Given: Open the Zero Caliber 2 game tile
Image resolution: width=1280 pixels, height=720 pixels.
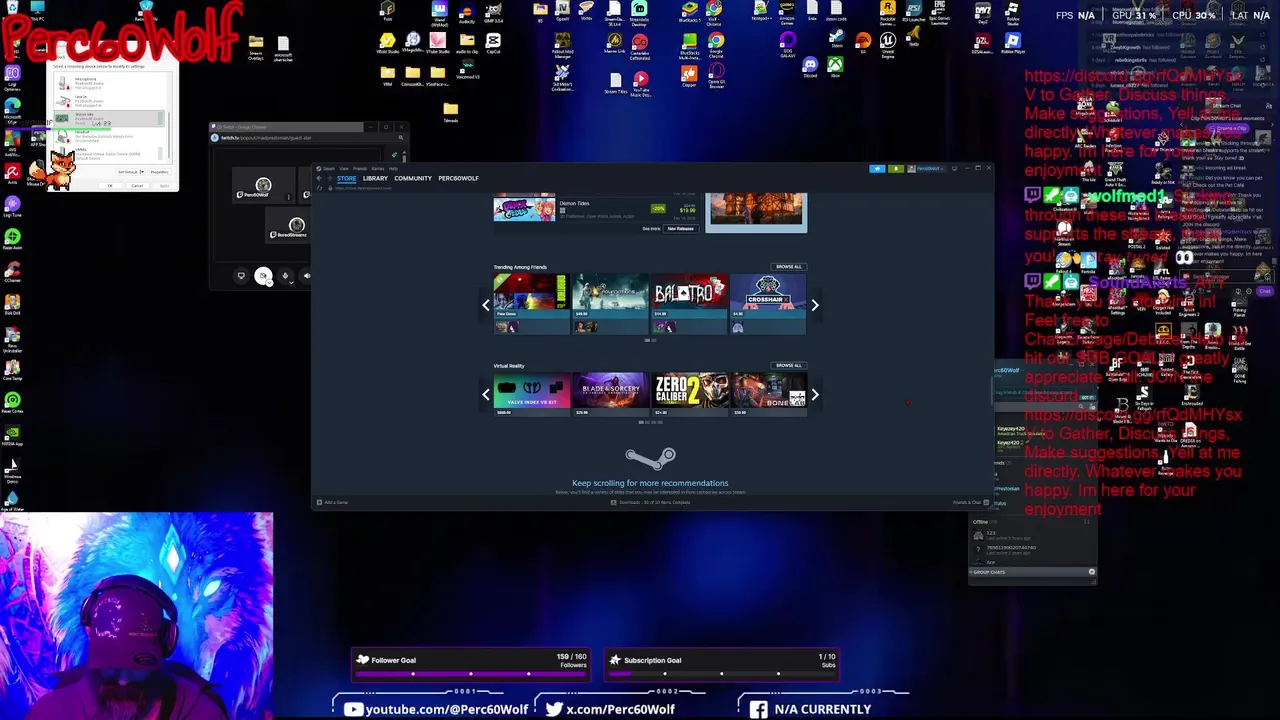Looking at the screenshot, I should [x=689, y=393].
